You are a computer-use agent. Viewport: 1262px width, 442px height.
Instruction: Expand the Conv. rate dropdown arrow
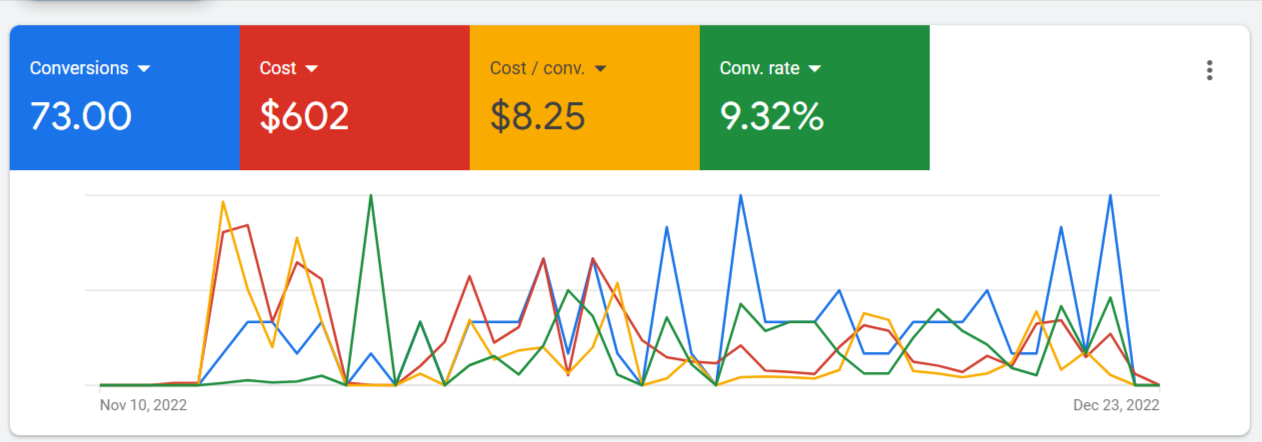click(x=814, y=69)
